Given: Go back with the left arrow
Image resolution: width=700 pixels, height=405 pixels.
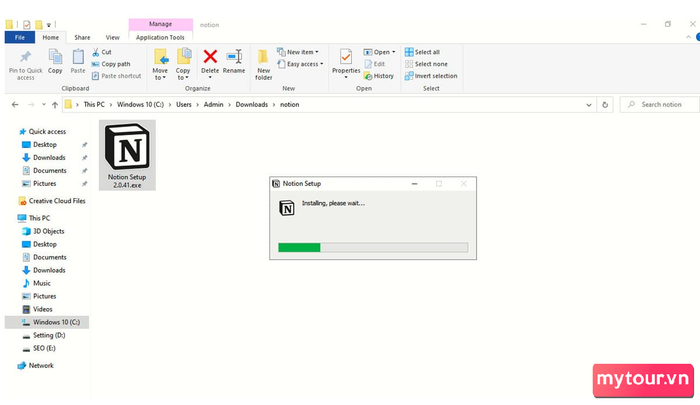Looking at the screenshot, I should pyautogui.click(x=15, y=104).
